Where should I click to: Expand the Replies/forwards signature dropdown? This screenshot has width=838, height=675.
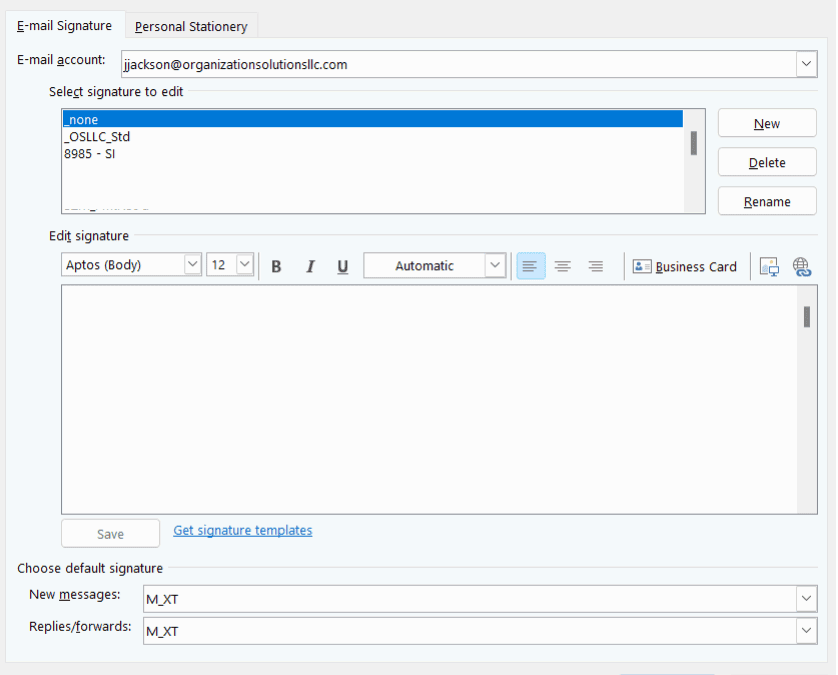806,631
